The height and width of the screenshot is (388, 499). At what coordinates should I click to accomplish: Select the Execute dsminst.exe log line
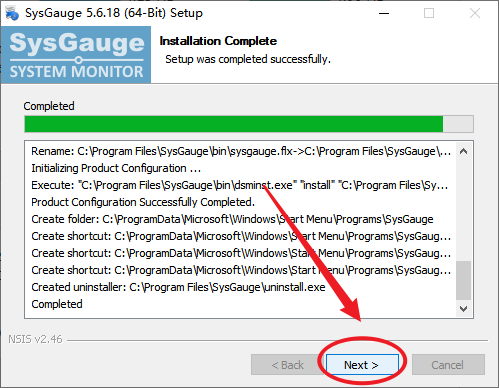240,185
